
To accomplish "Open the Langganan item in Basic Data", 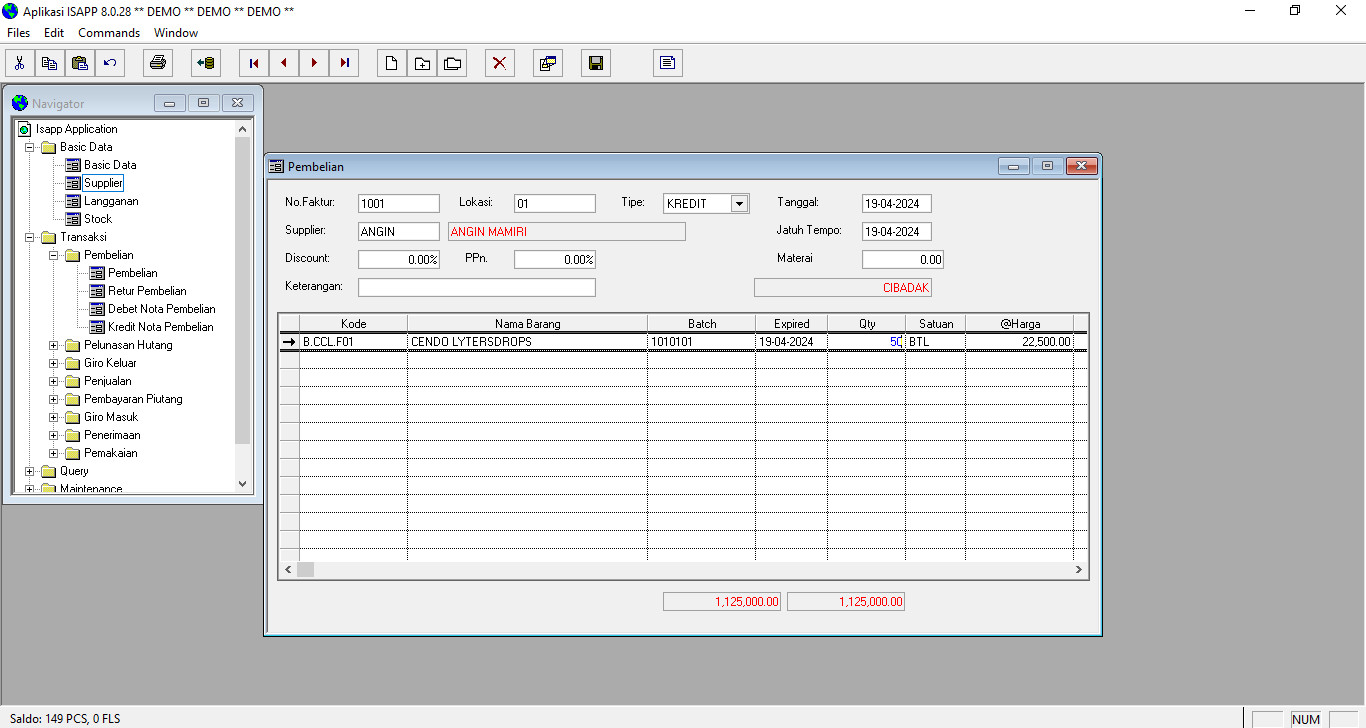I will pyautogui.click(x=111, y=201).
